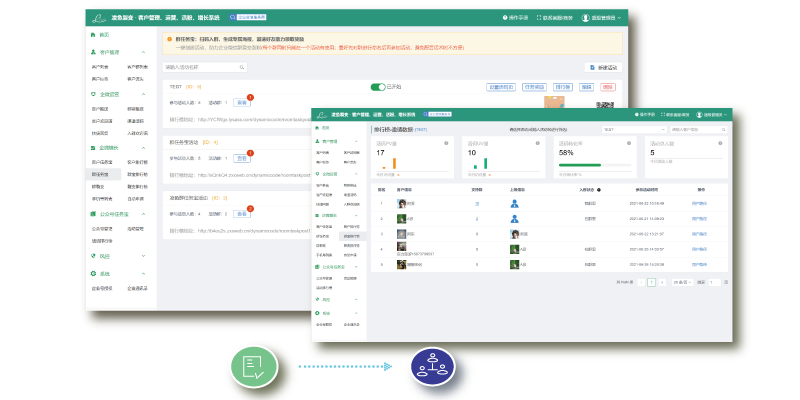
Task: Expand the 风控 section in back sidebar
Action: pyautogui.click(x=155, y=256)
